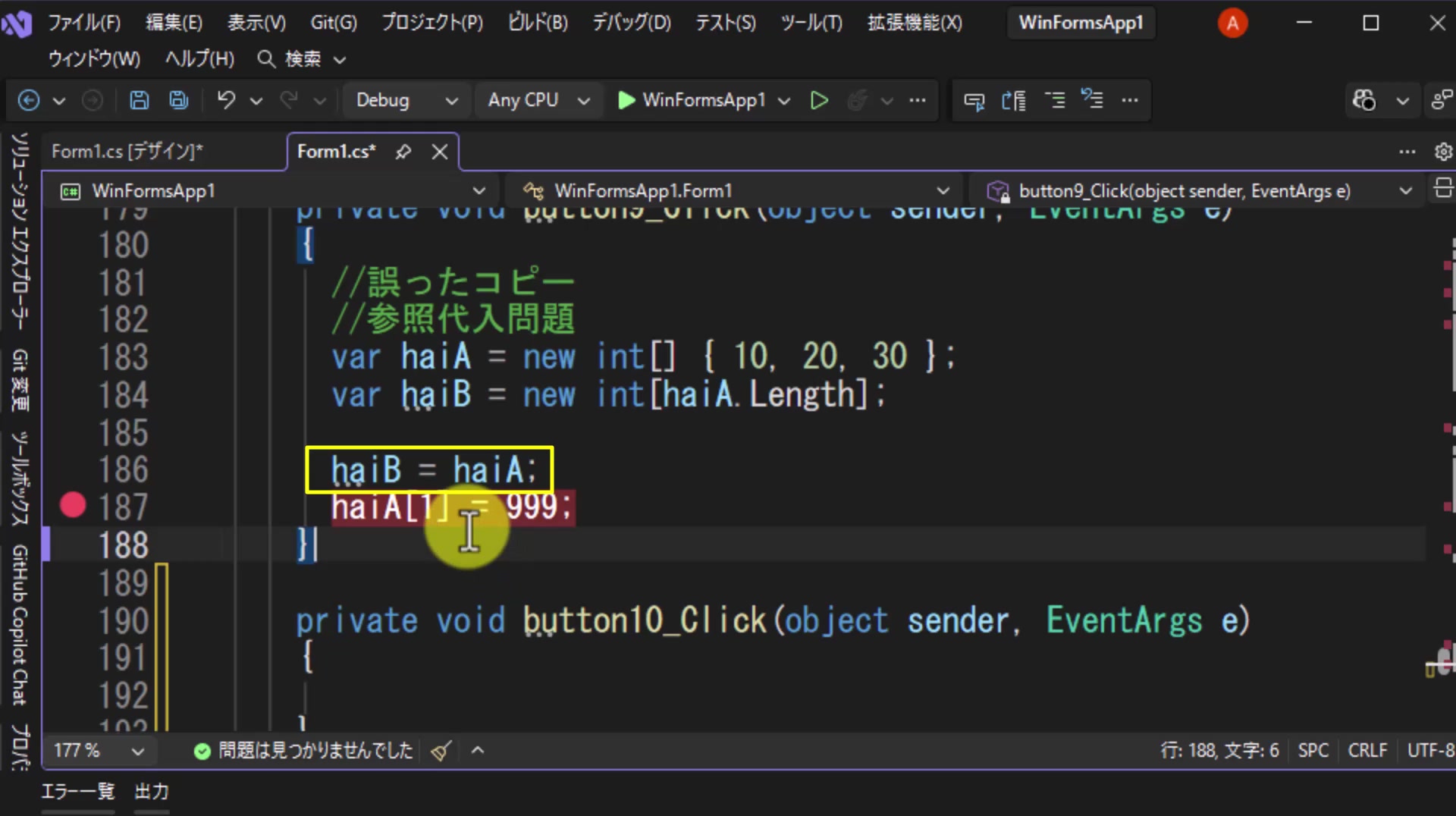Expand the WinFormsApp1 startup project dropdown arrow
Screen dimensions: 1456x816
[784, 100]
